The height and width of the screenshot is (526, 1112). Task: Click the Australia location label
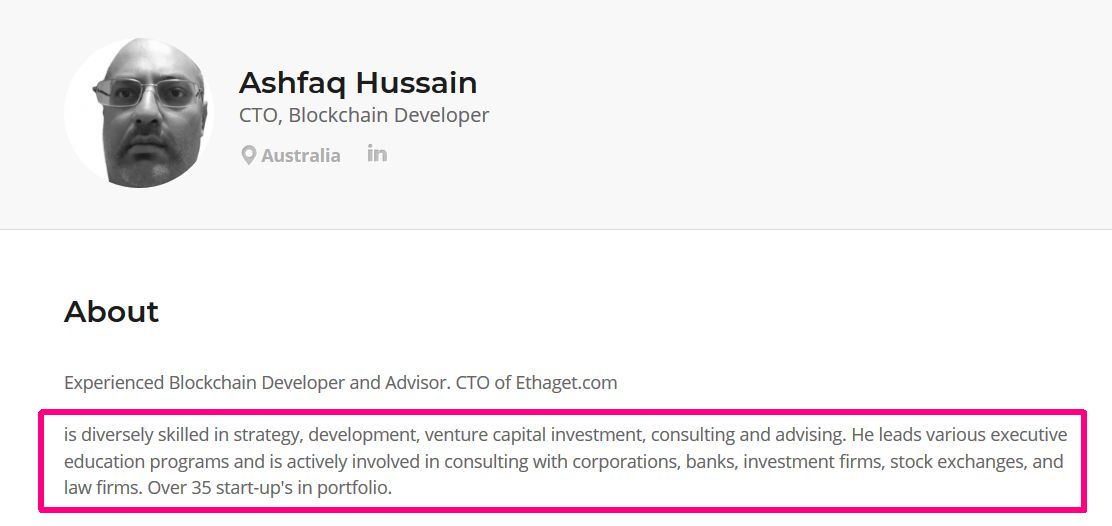pyautogui.click(x=301, y=155)
